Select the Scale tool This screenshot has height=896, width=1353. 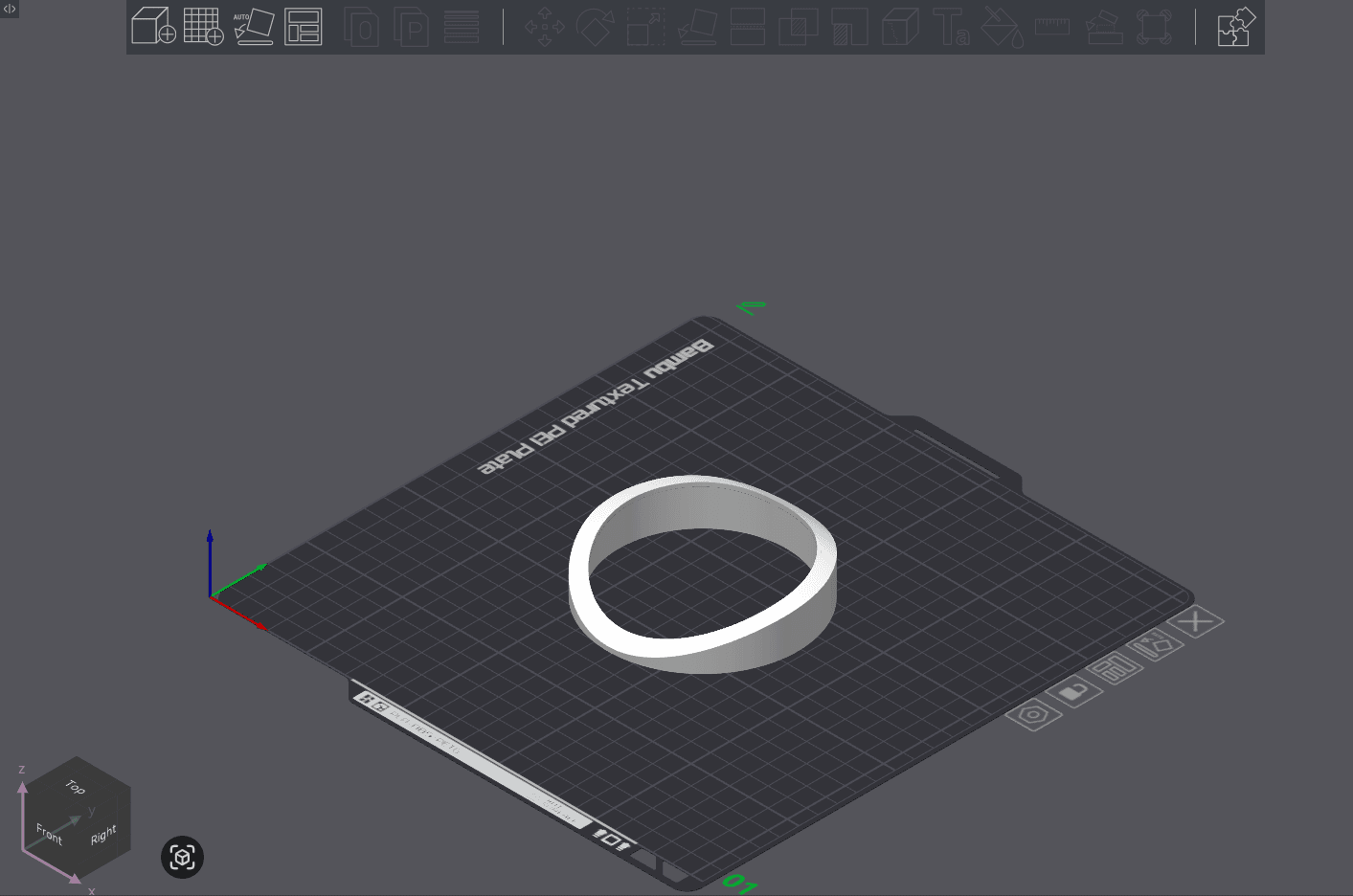pos(645,27)
